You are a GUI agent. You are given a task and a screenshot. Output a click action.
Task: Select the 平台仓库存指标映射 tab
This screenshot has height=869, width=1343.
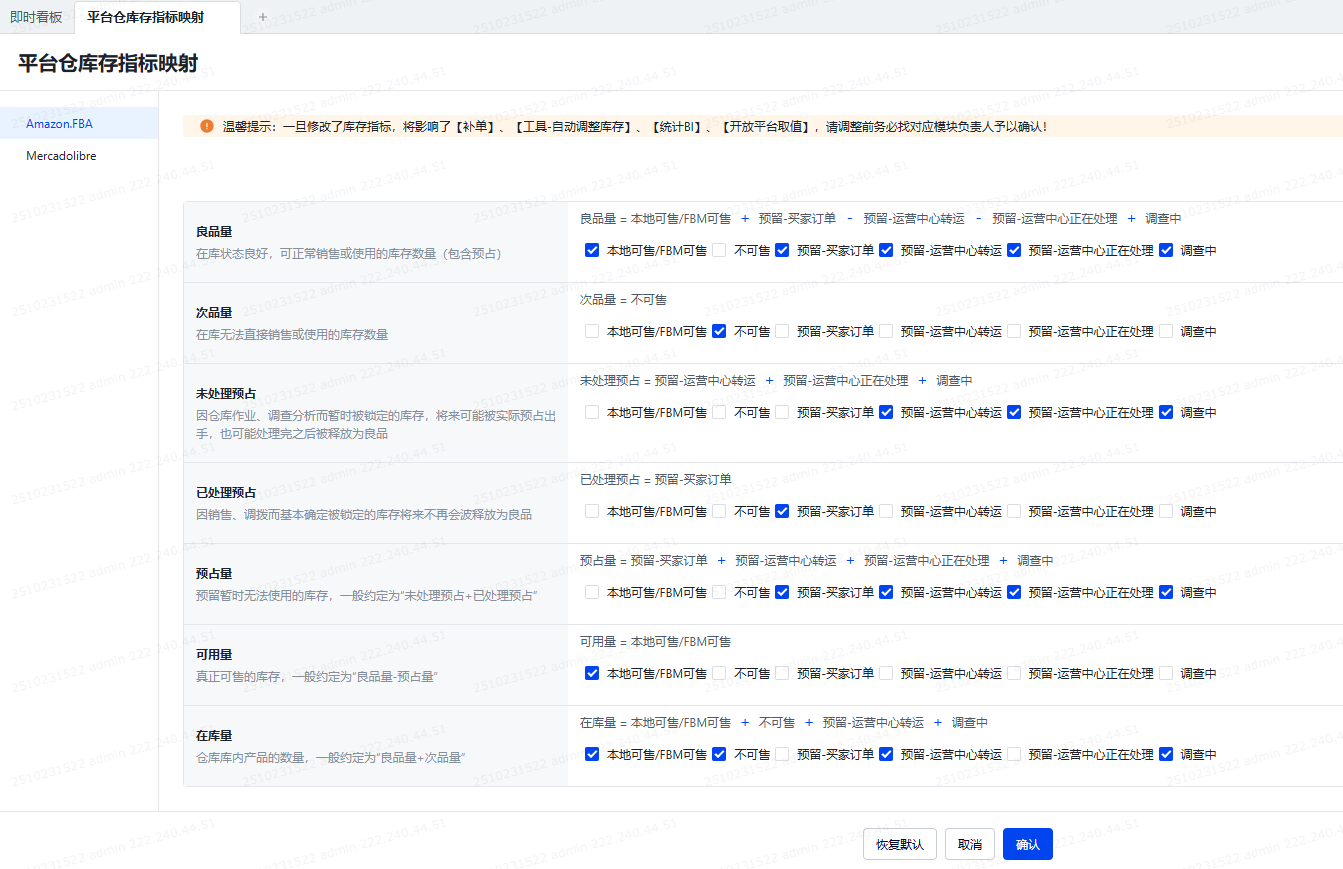point(145,17)
